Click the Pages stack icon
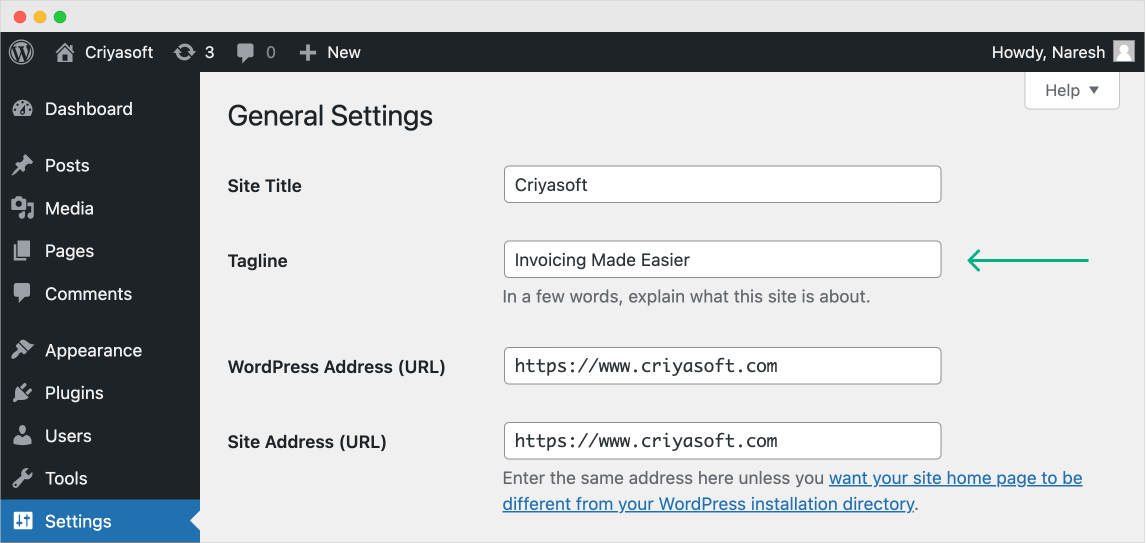 [x=23, y=251]
